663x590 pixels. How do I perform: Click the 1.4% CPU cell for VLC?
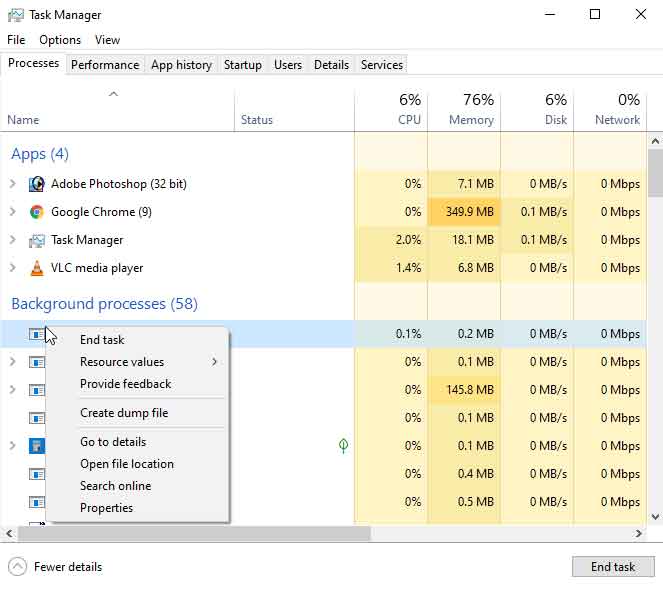391,268
